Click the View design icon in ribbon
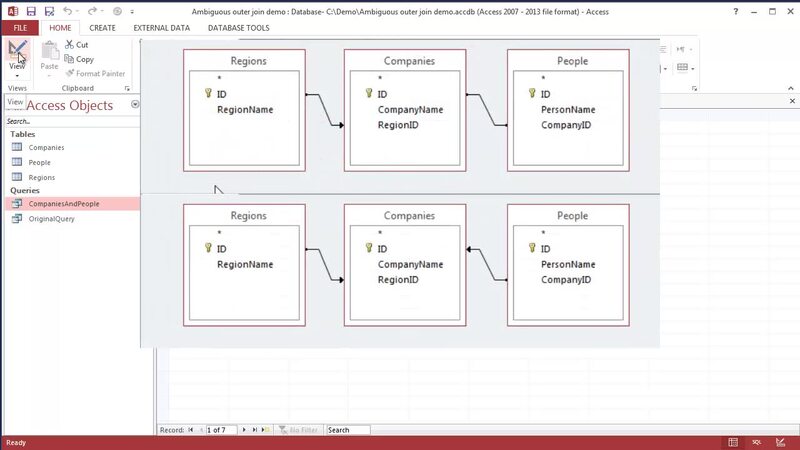 [x=17, y=49]
